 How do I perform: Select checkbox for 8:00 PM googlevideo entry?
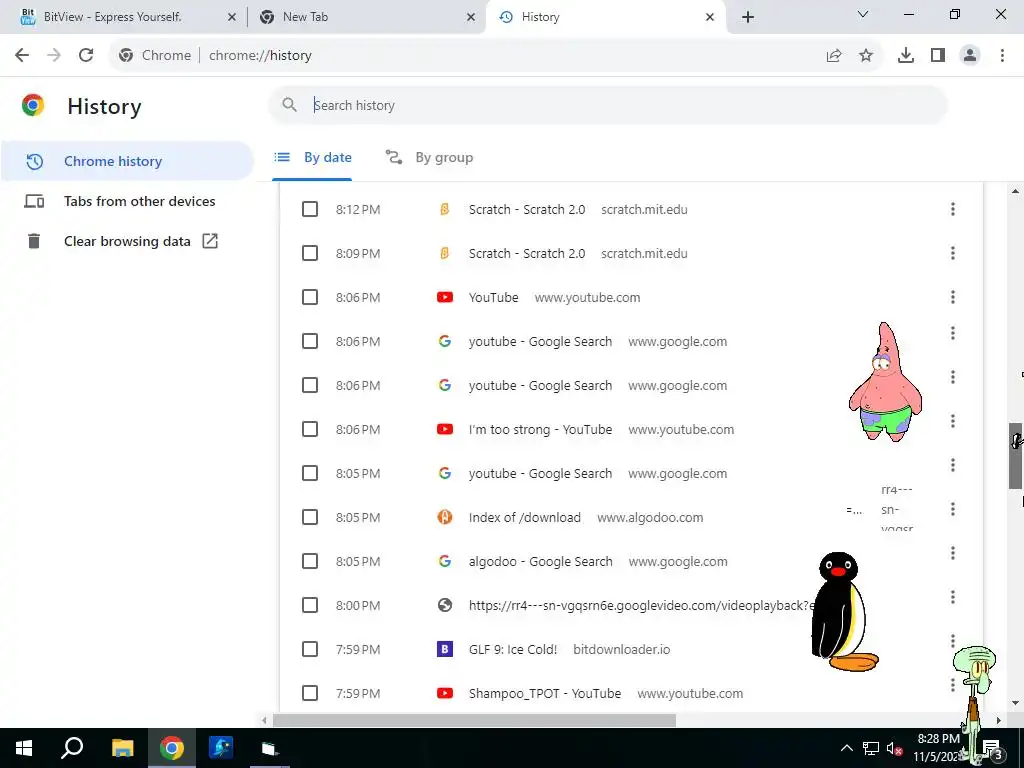pyautogui.click(x=310, y=605)
